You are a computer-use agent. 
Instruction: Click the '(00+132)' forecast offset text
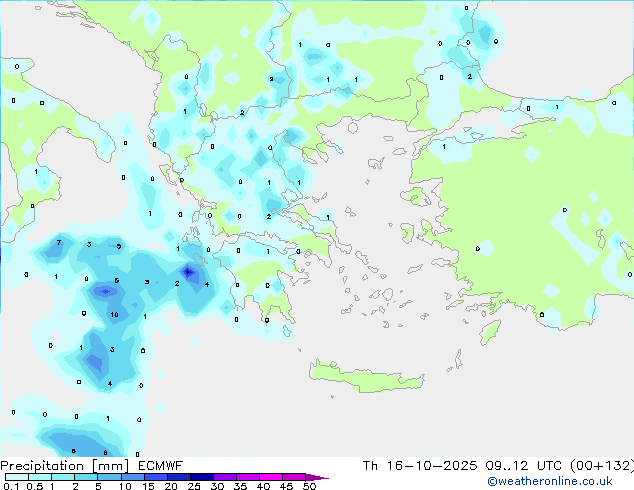click(602, 466)
